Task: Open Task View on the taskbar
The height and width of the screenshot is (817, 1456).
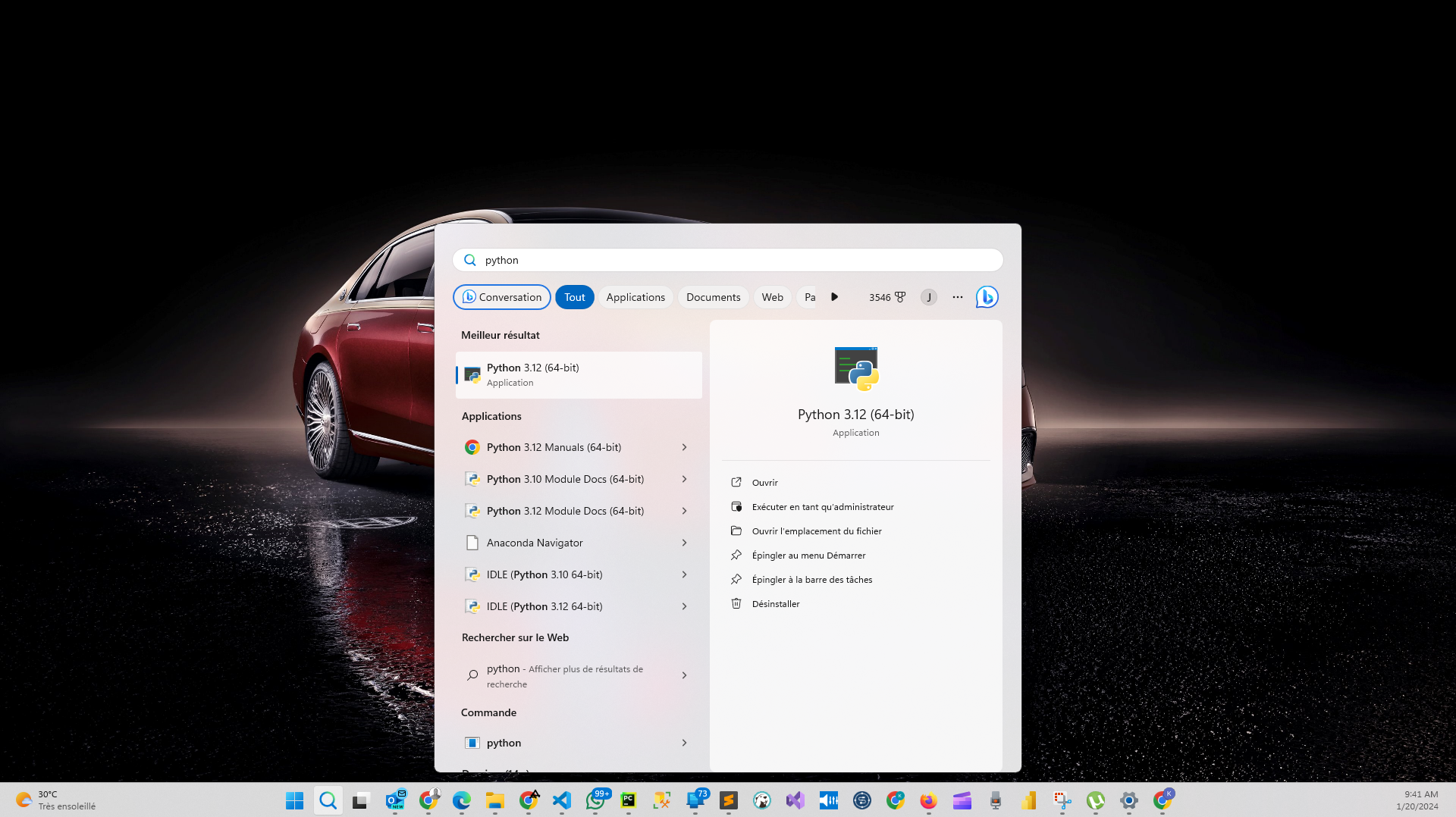Action: [360, 800]
